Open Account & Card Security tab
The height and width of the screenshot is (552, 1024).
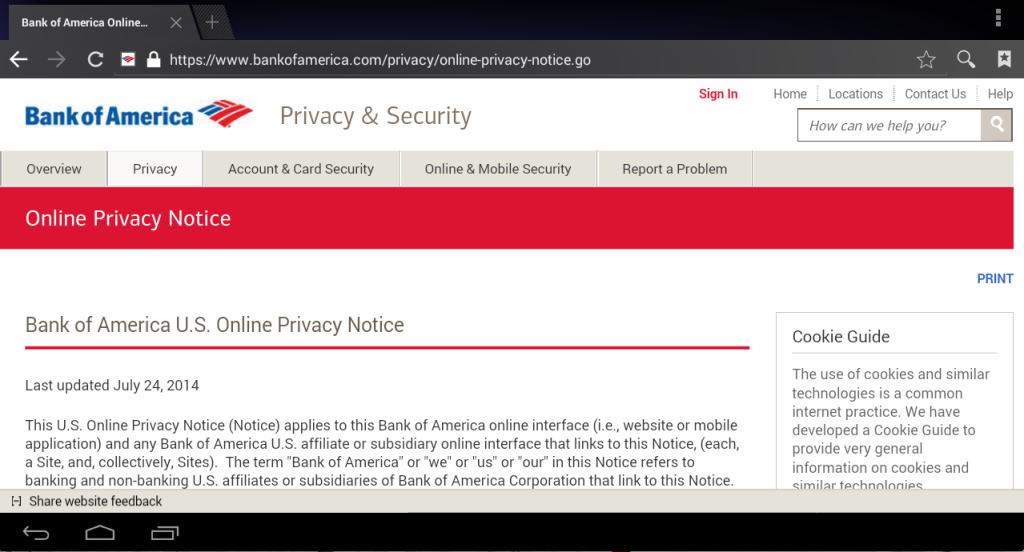point(301,169)
